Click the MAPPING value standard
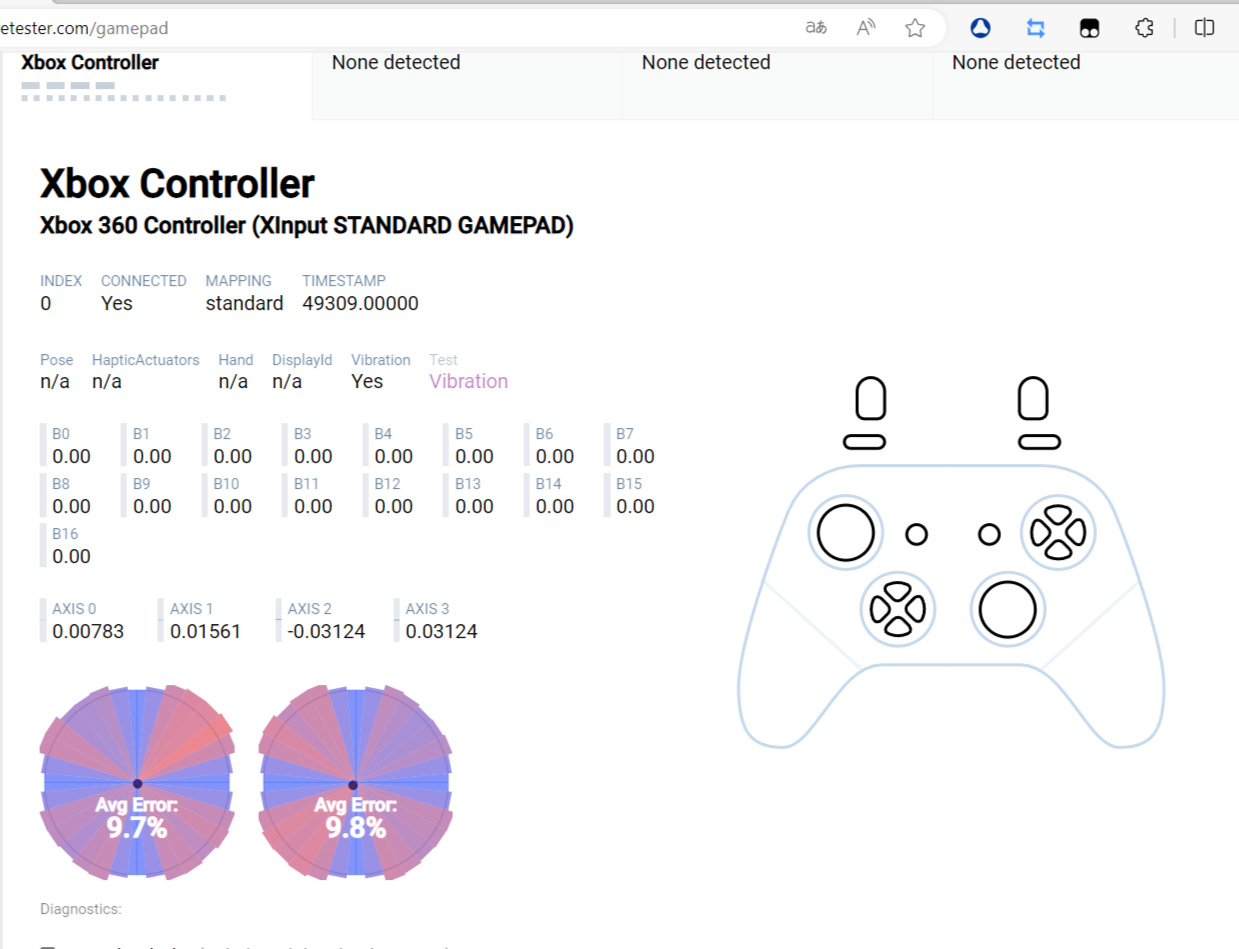1239x949 pixels. point(244,303)
